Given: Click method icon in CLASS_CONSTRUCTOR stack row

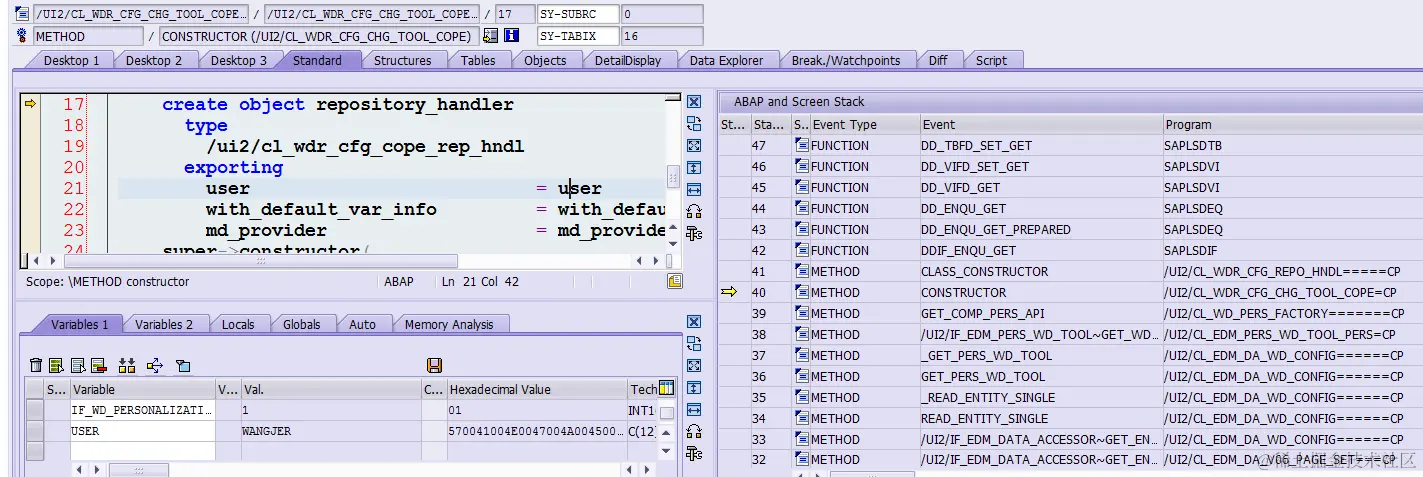Looking at the screenshot, I should point(801,272).
